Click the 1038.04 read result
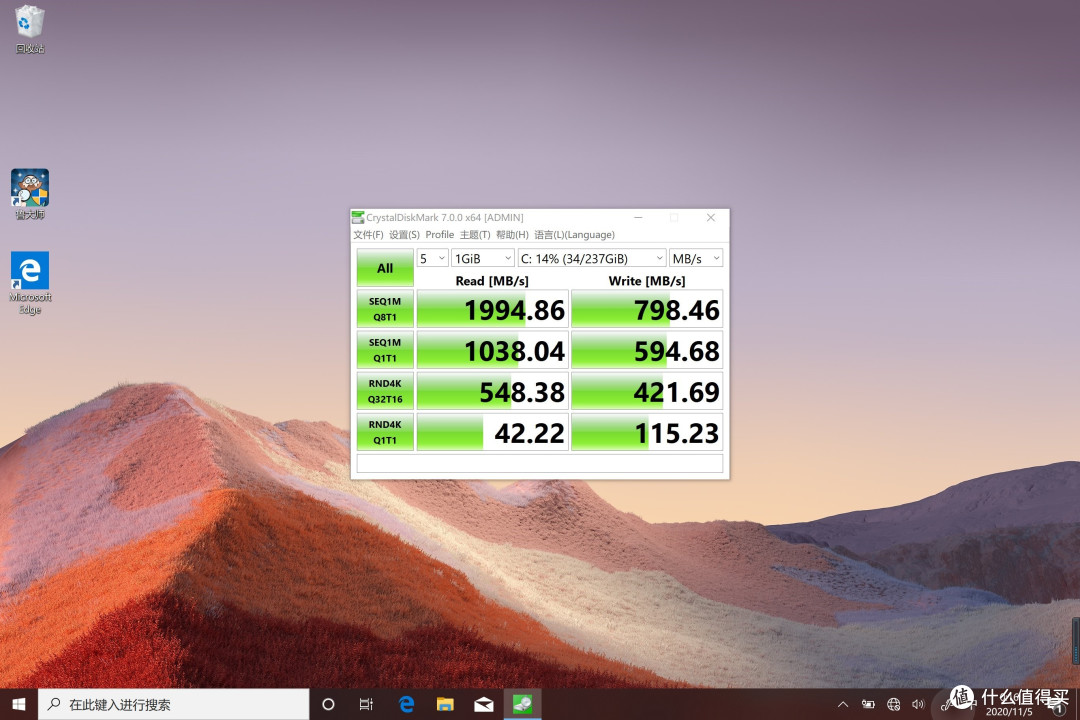 click(x=492, y=350)
